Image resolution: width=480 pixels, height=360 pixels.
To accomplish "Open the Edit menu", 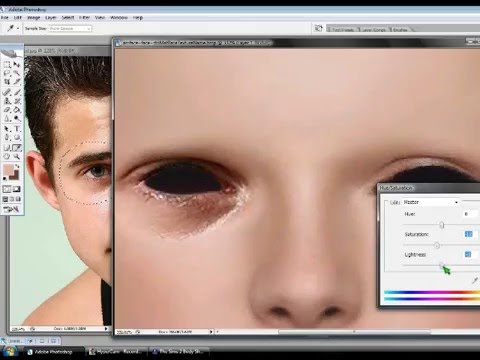I will click(18, 18).
